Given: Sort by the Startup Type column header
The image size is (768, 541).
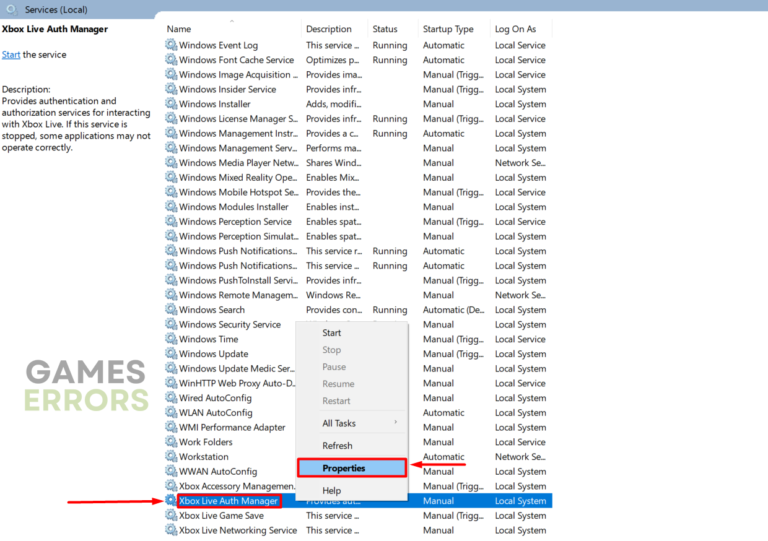Looking at the screenshot, I should (448, 29).
